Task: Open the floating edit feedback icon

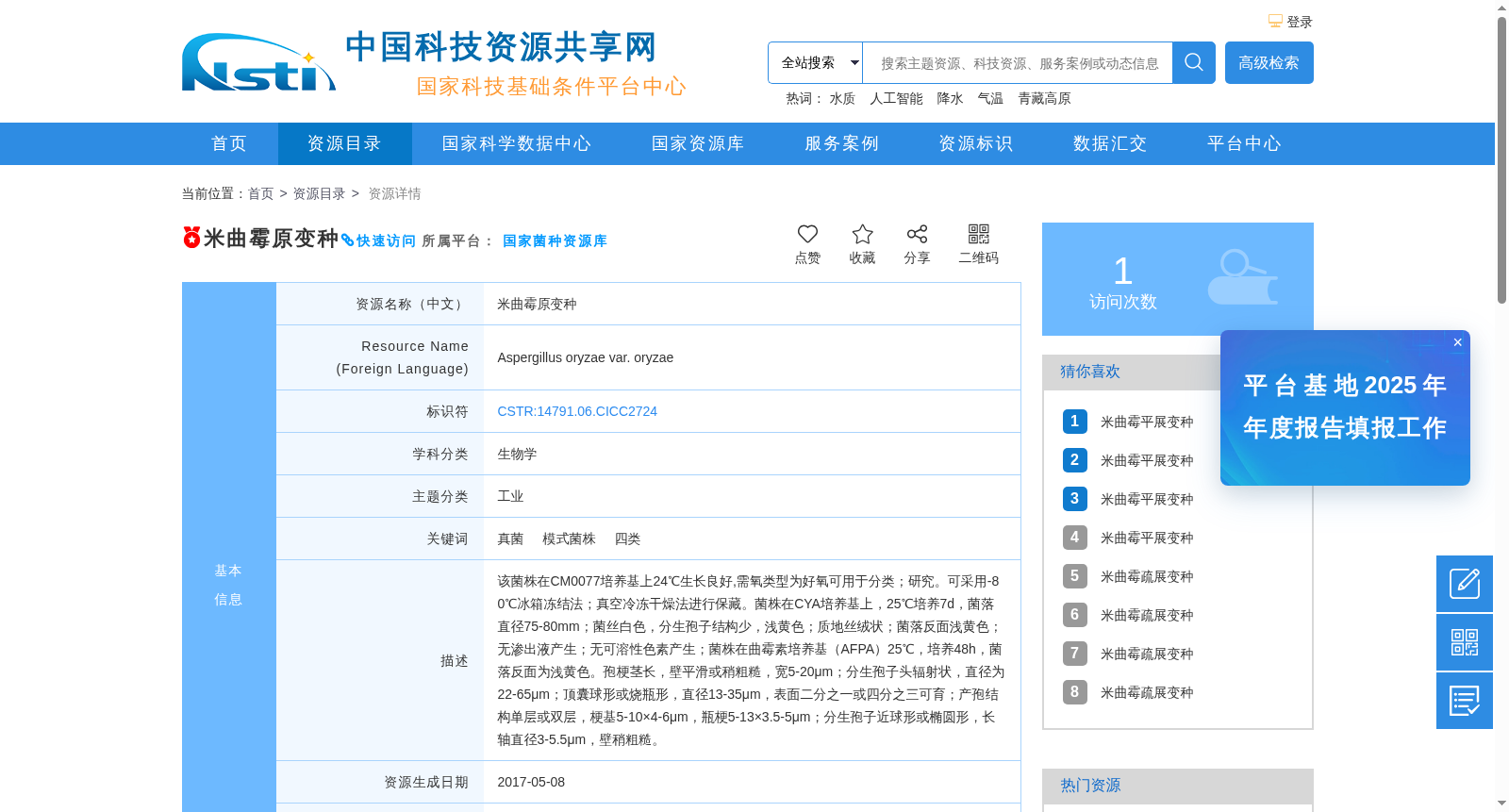Action: [x=1465, y=584]
